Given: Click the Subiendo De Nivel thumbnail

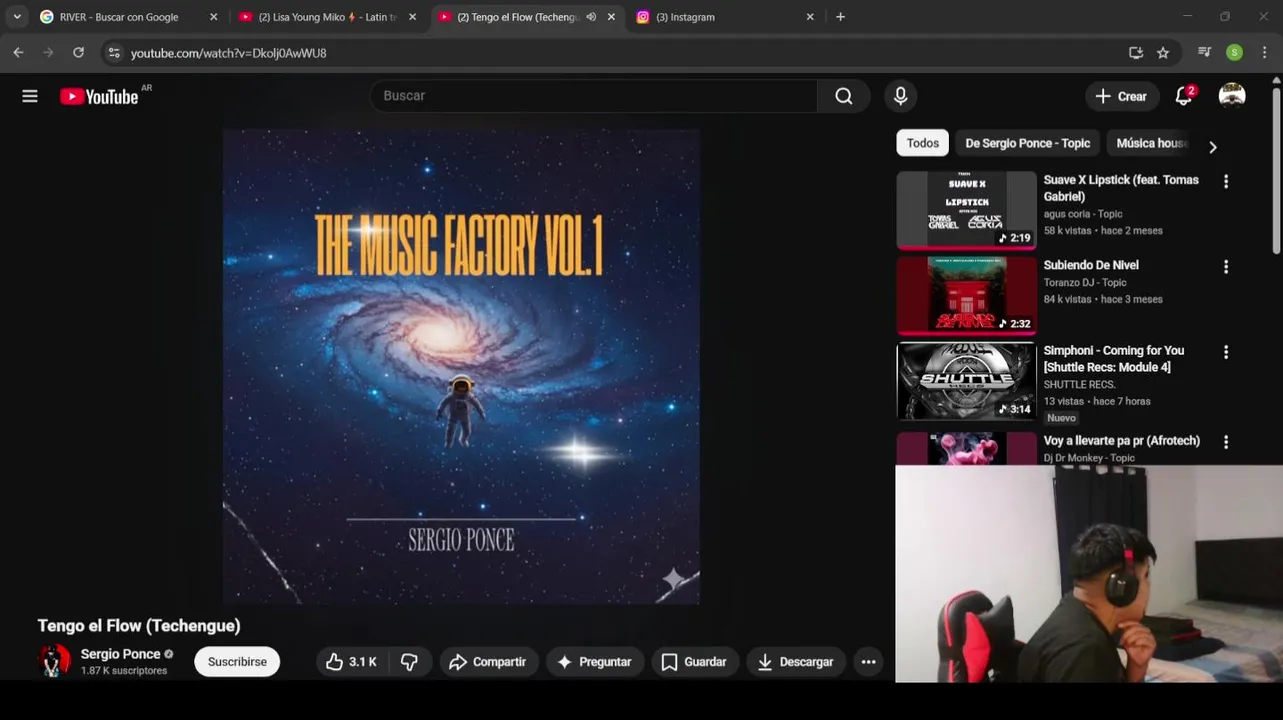Looking at the screenshot, I should (966, 295).
